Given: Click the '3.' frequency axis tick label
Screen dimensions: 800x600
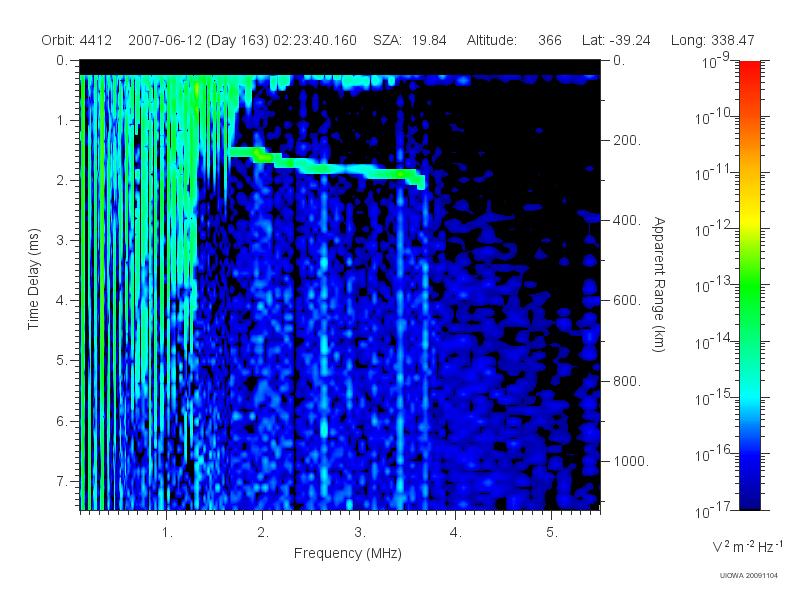Looking at the screenshot, I should pyautogui.click(x=360, y=533).
